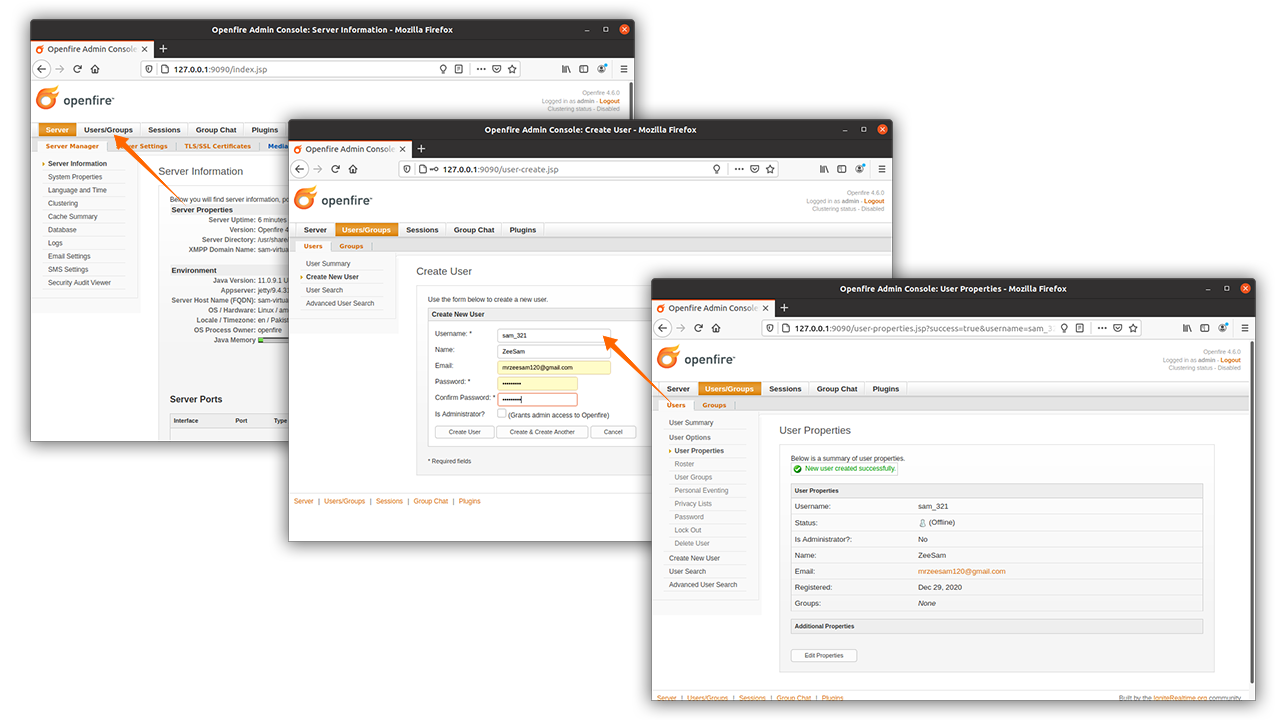1280x720 pixels.
Task: Click the home icon in the Server Information window
Action: pos(95,69)
